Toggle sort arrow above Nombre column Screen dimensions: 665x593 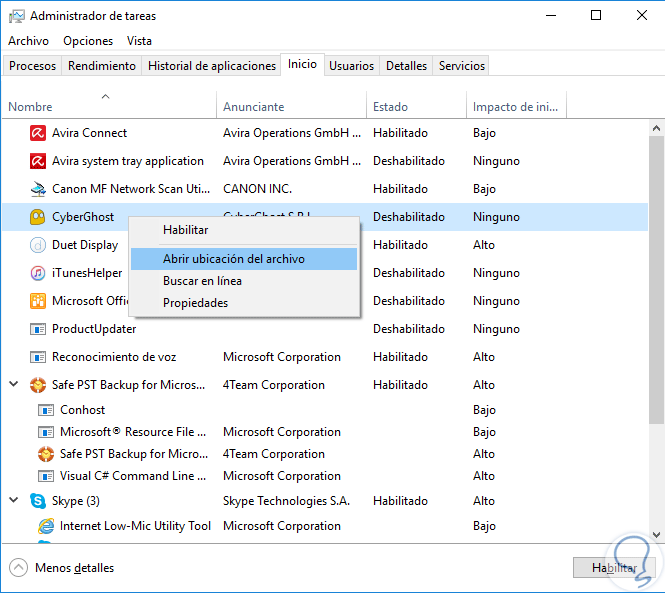(106, 96)
